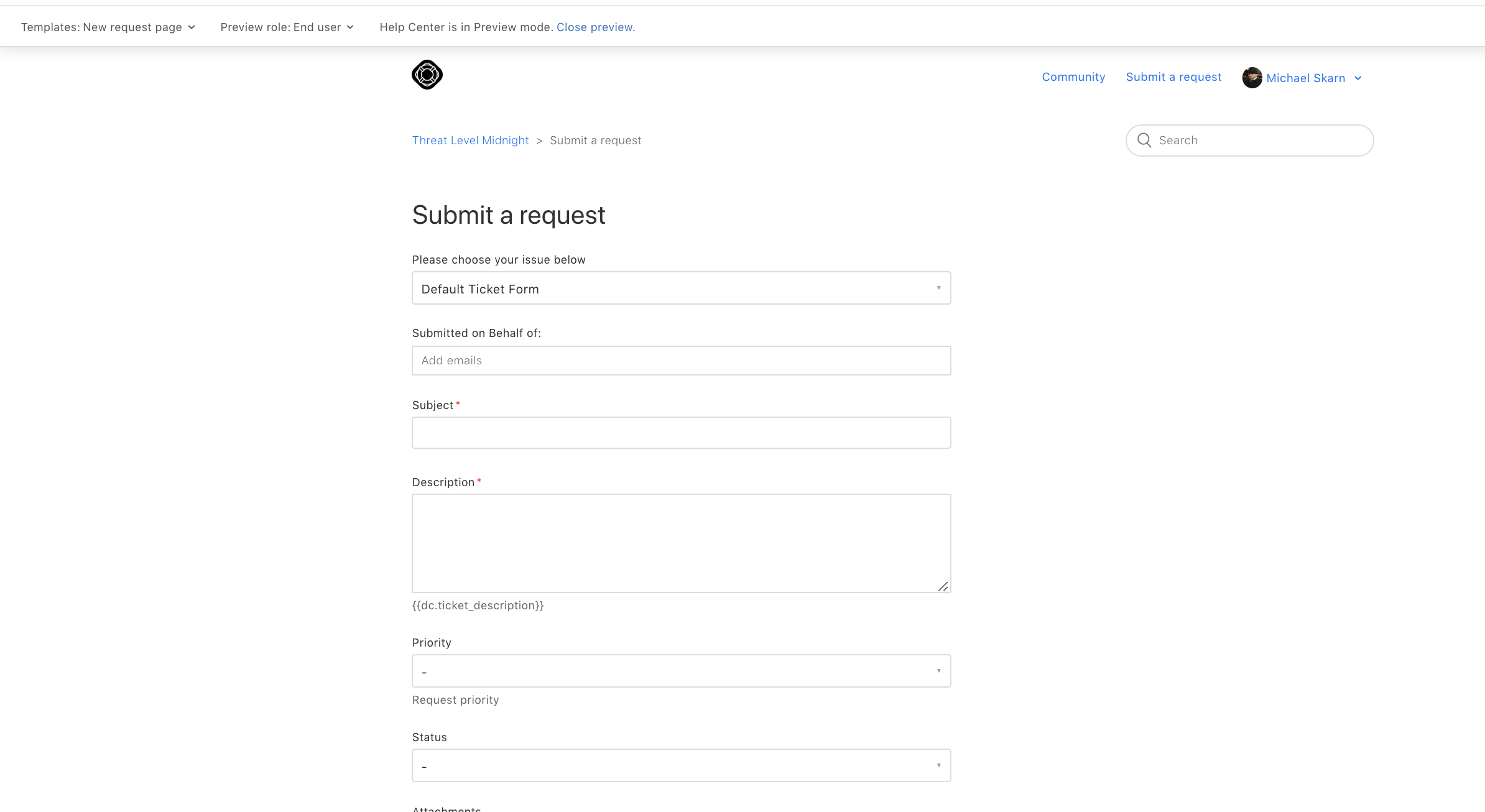The image size is (1485, 812).
Task: Click Submit a request in header
Action: tap(1173, 77)
